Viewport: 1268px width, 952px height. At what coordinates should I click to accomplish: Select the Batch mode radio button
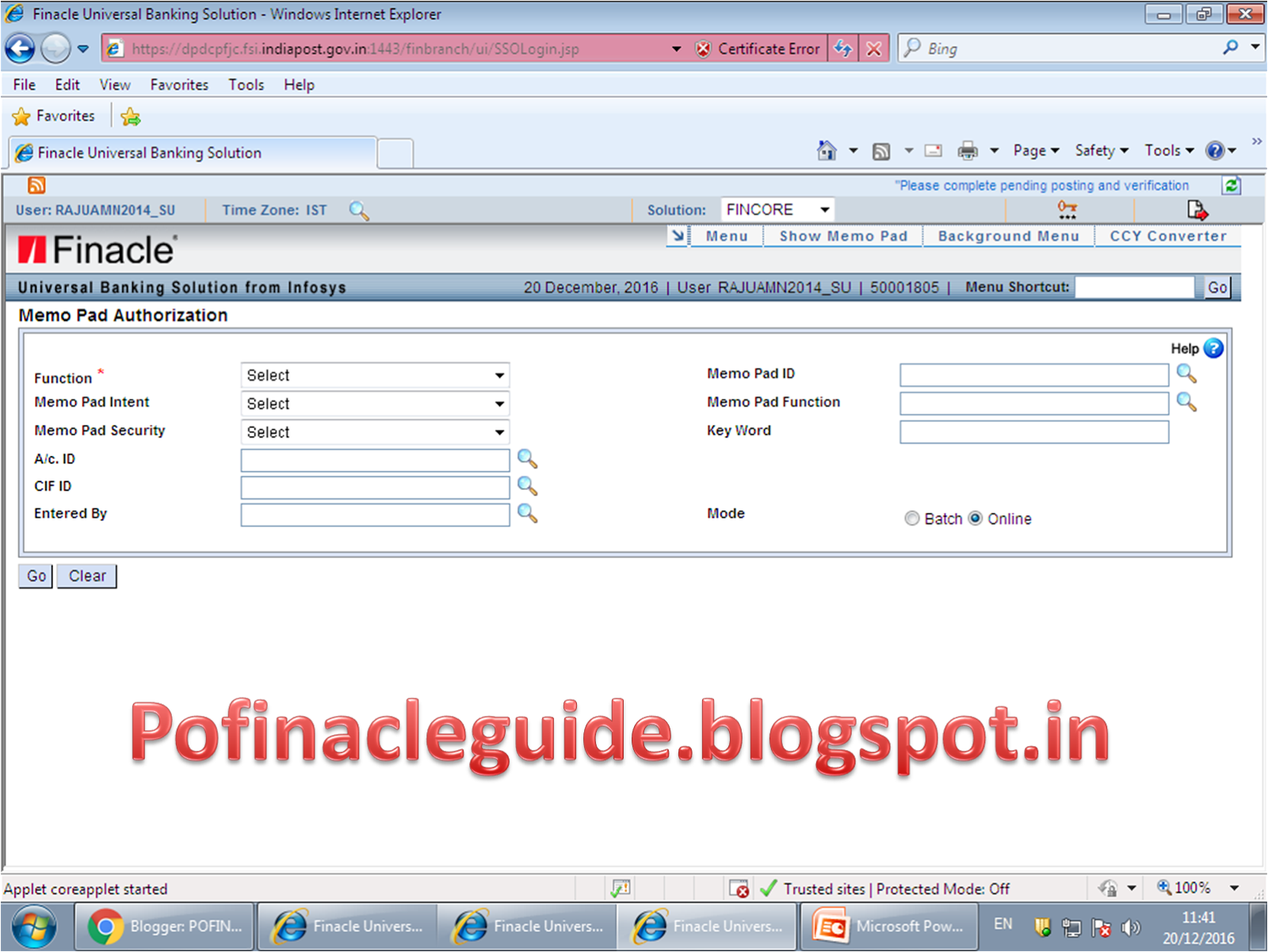point(912,518)
